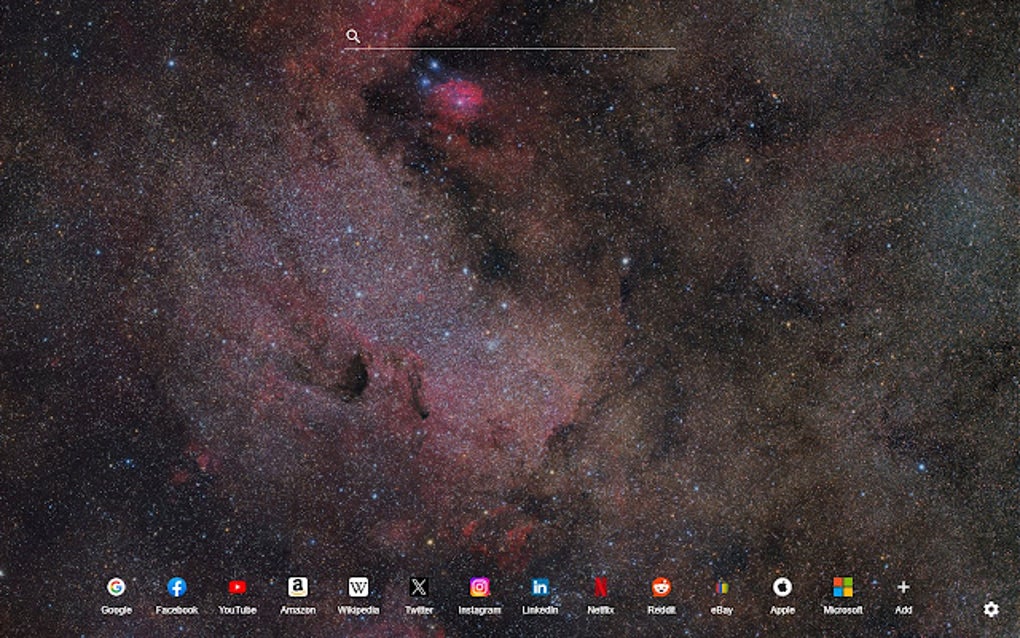This screenshot has height=638, width=1020.
Task: Click the 'Add' label below the plus
Action: [x=903, y=610]
